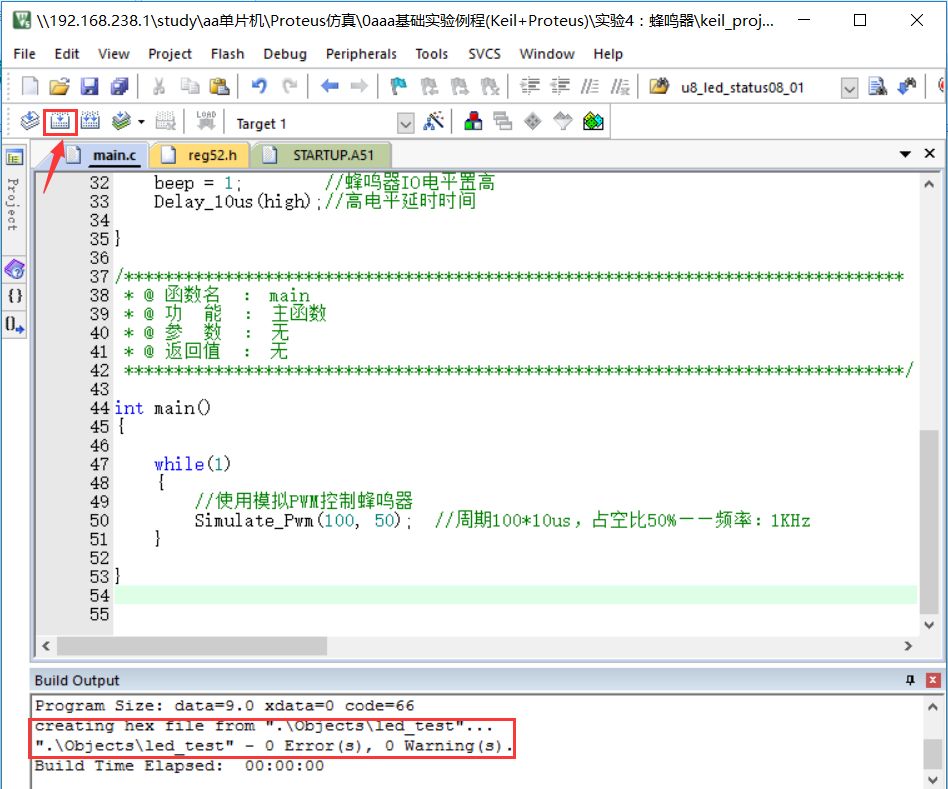The image size is (948, 789).
Task: Close the active editor tab
Action: pos(930,154)
